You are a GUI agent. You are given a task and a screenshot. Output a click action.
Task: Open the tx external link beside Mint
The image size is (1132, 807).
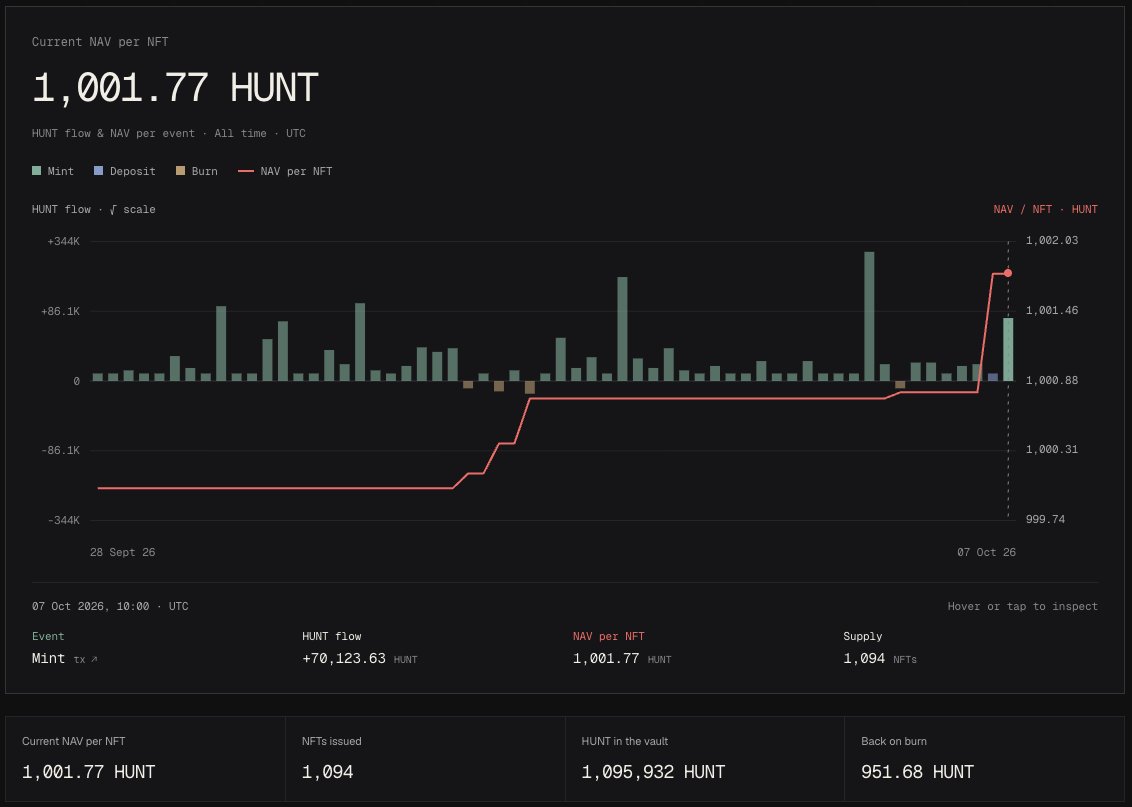[85, 659]
